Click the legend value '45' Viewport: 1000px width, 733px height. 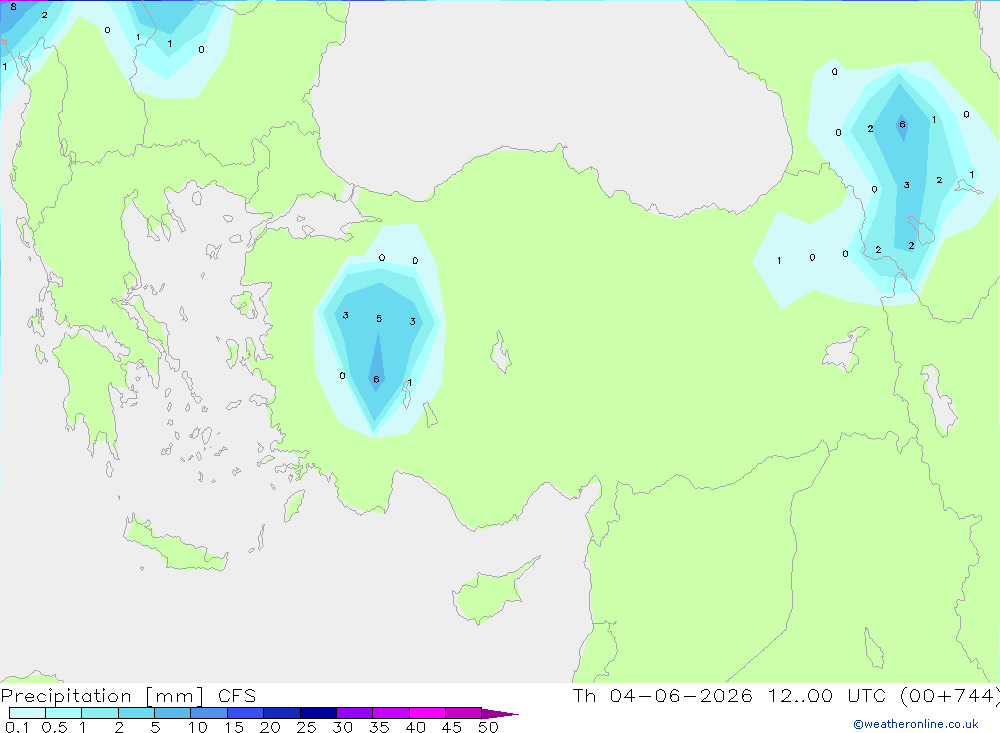(452, 727)
